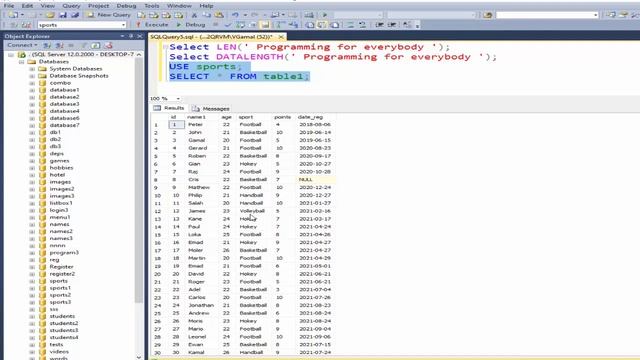Open the File menu

tap(9, 6)
